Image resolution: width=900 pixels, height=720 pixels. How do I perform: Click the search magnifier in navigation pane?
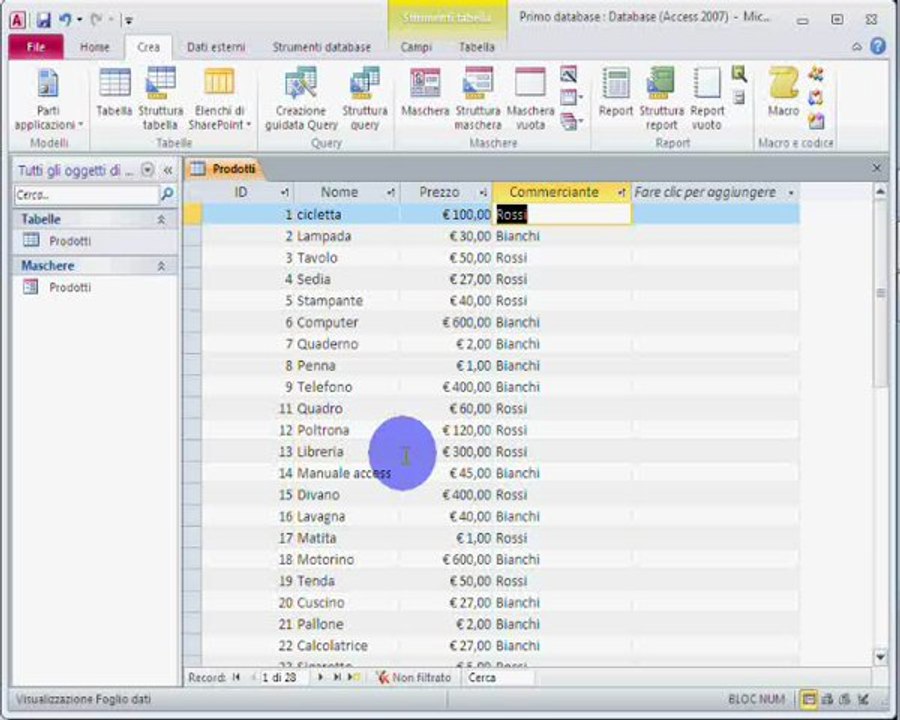point(167,194)
